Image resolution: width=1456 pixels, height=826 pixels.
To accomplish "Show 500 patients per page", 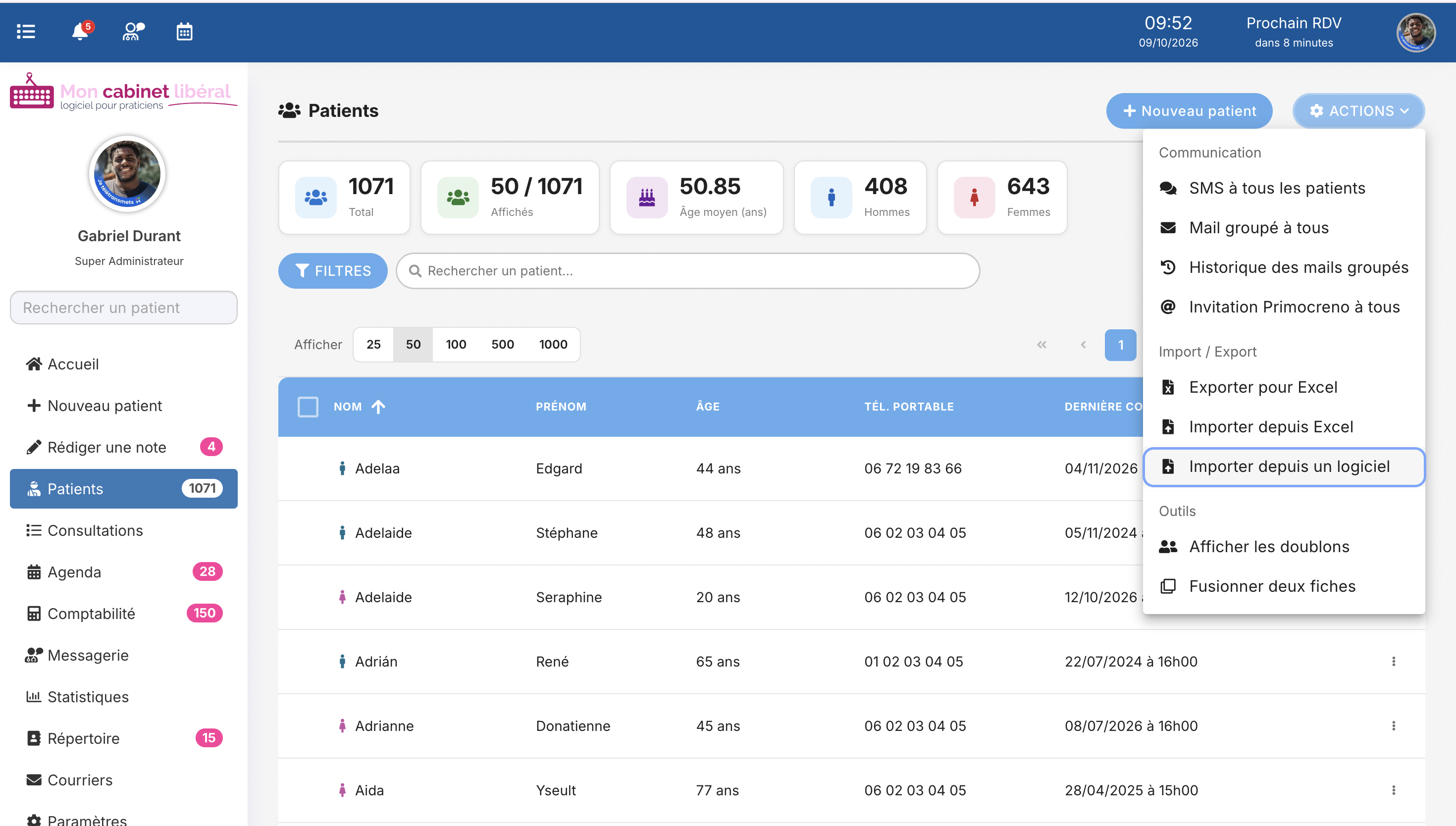I will click(x=503, y=344).
